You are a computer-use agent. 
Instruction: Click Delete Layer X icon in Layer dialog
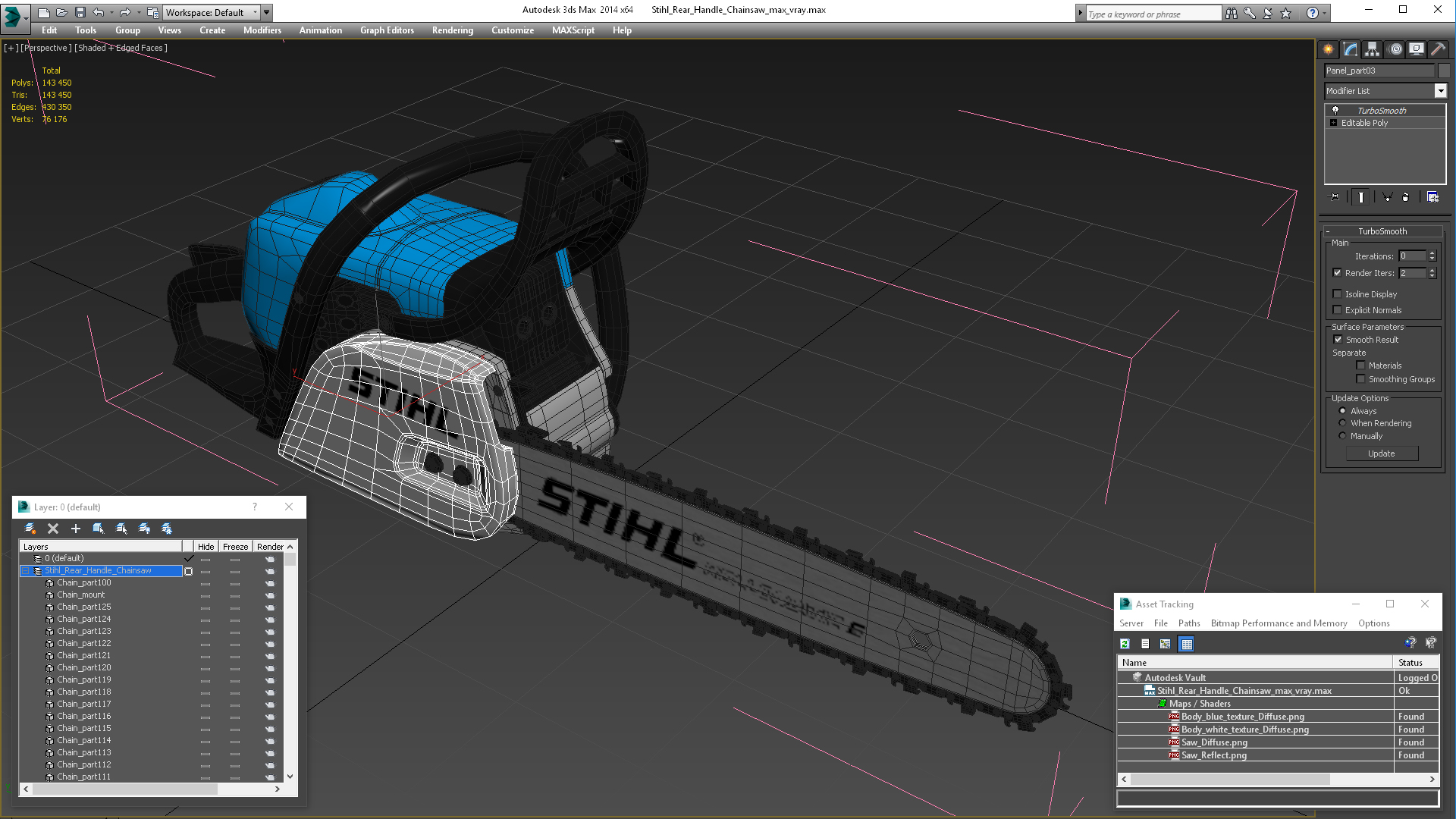[x=53, y=529]
